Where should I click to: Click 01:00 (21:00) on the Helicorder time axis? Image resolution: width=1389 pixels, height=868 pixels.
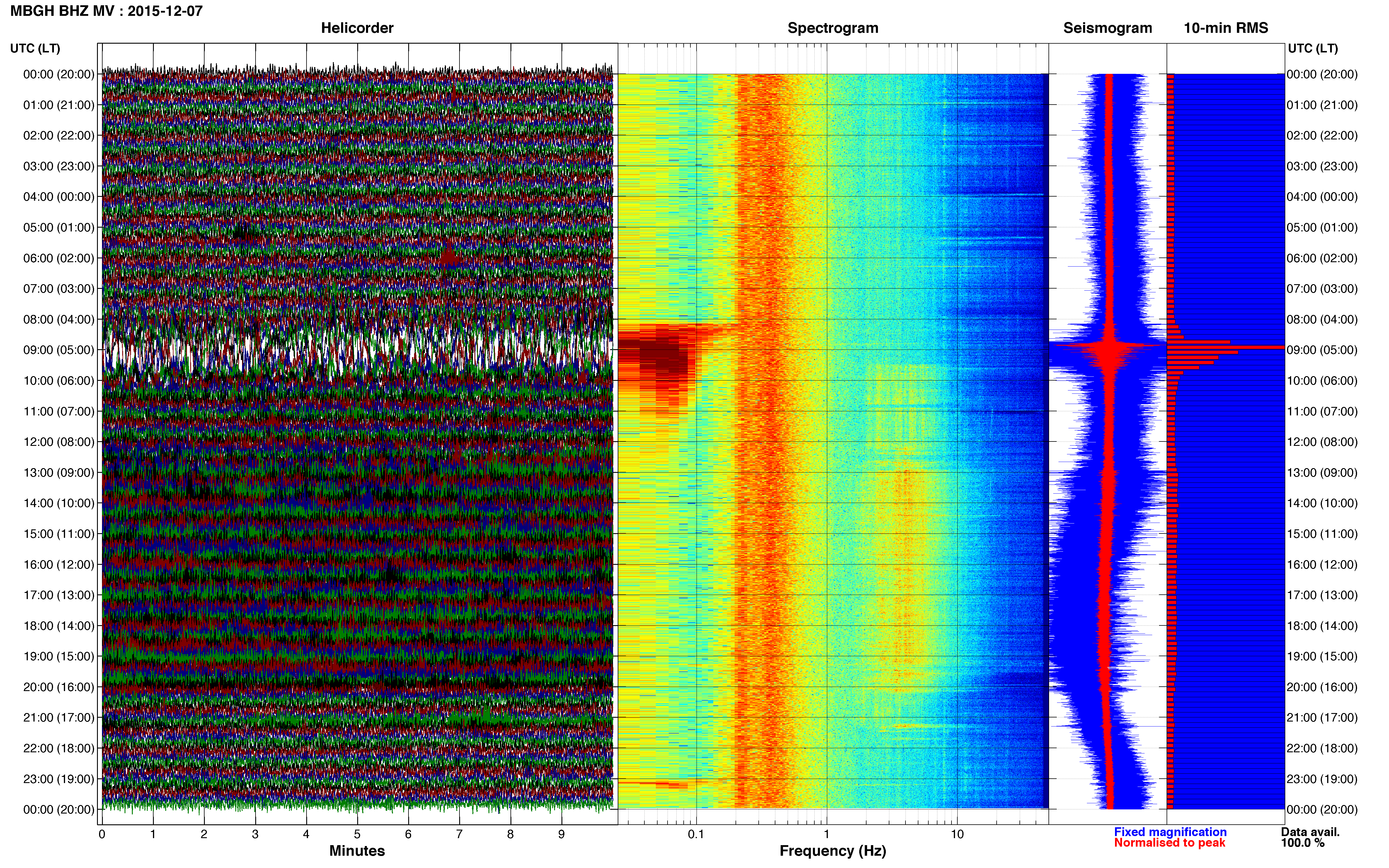[59, 105]
